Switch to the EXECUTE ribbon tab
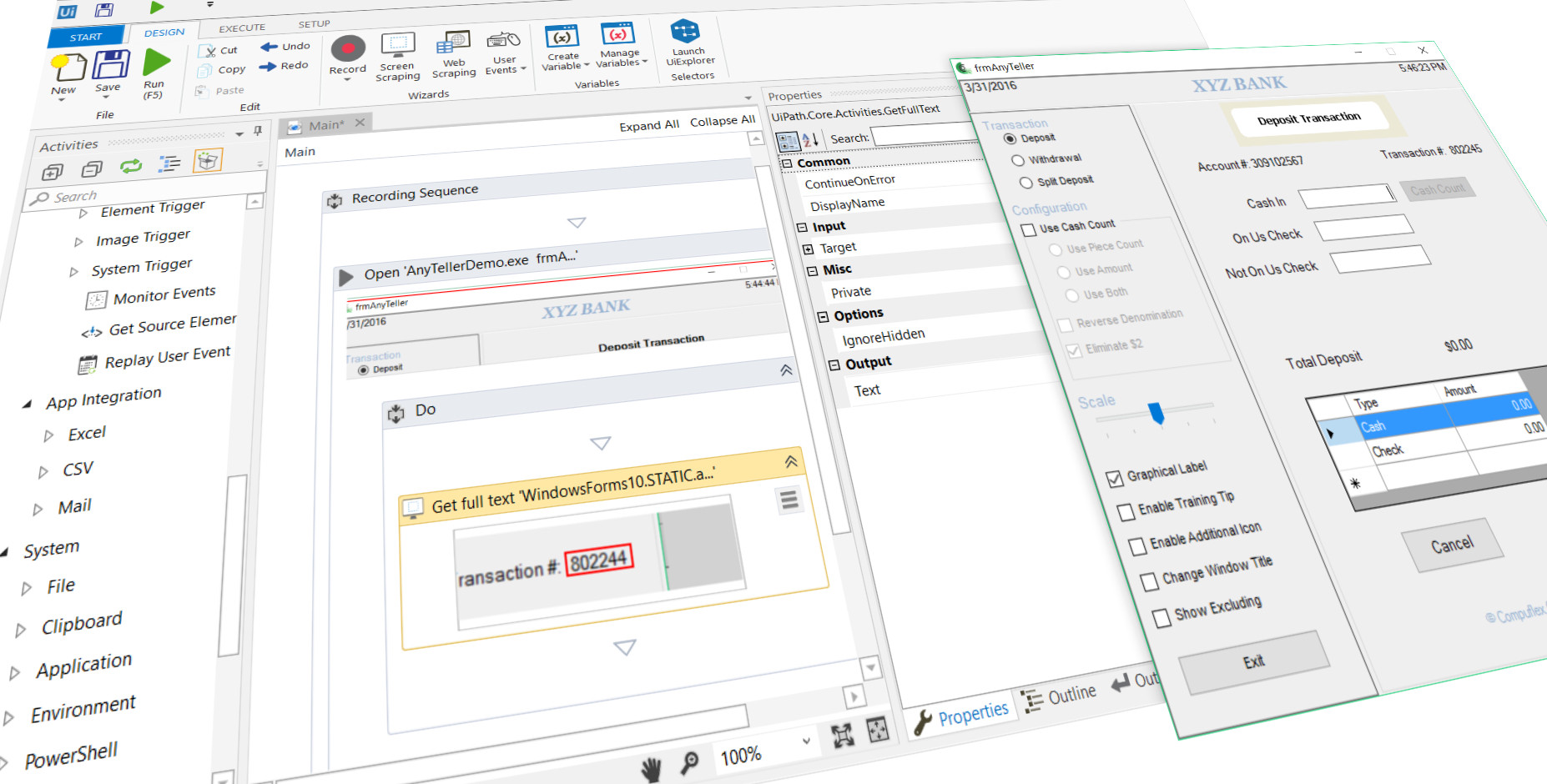1547x784 pixels. (x=242, y=28)
